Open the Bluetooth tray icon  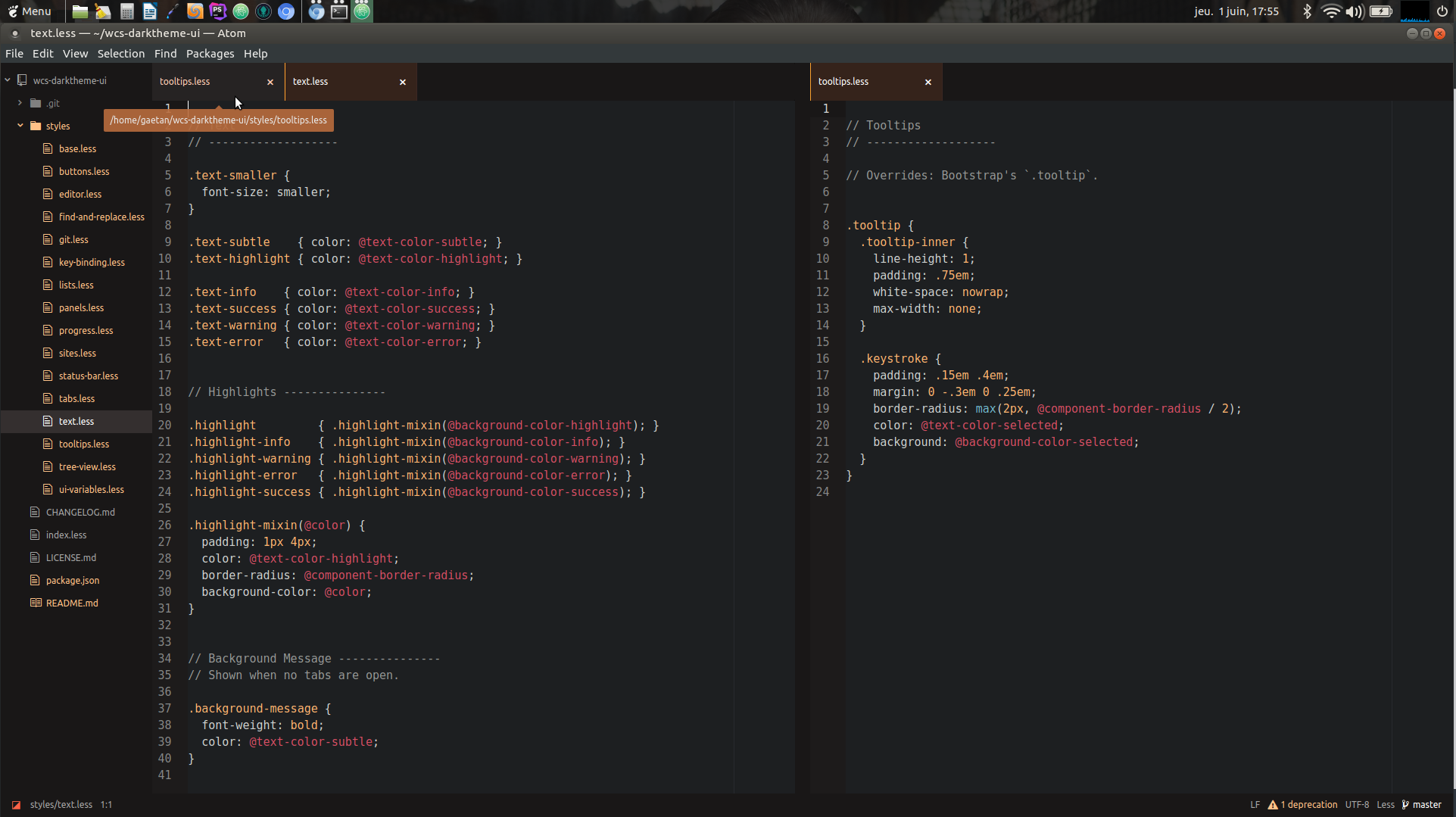click(x=1307, y=11)
